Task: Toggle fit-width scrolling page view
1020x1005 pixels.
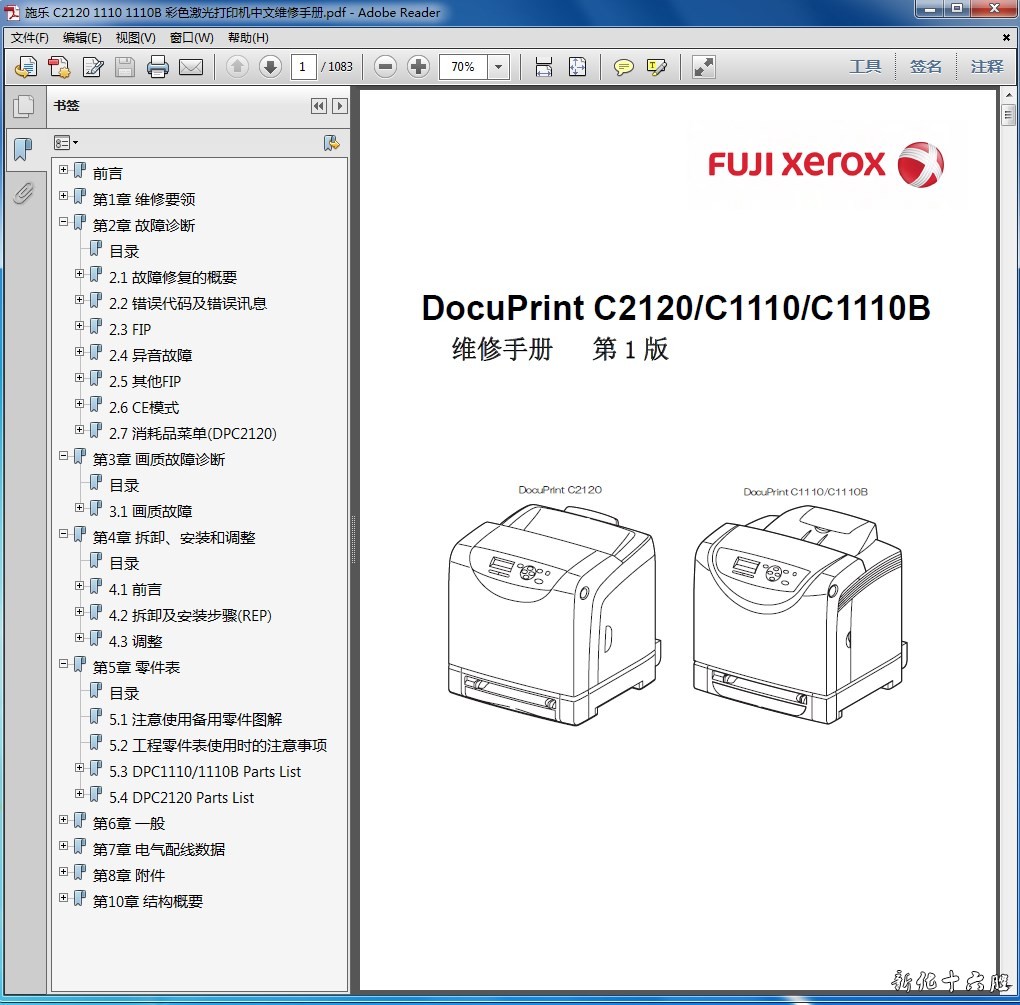Action: click(x=544, y=67)
